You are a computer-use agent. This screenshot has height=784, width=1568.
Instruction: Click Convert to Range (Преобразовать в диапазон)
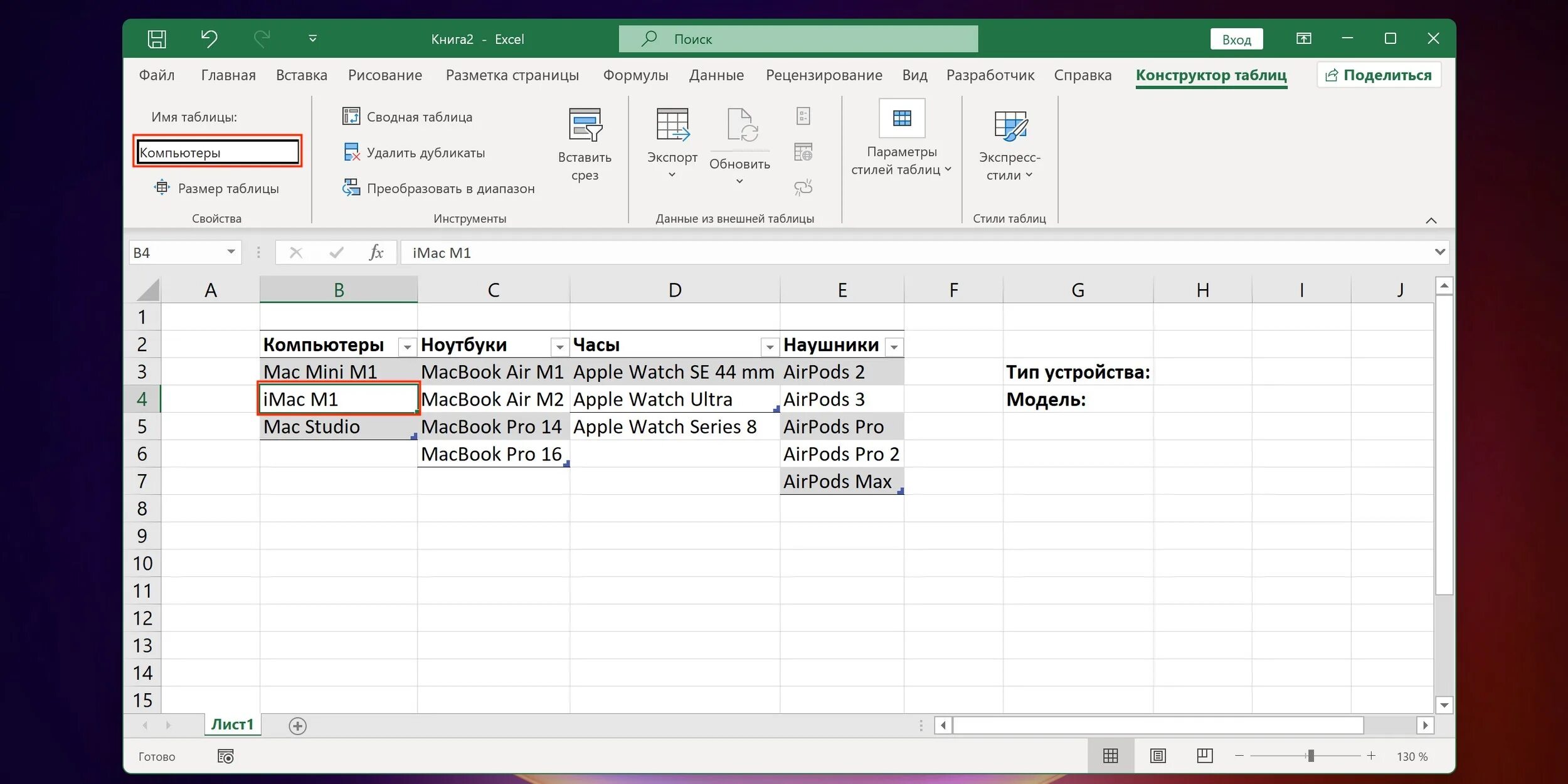click(439, 188)
